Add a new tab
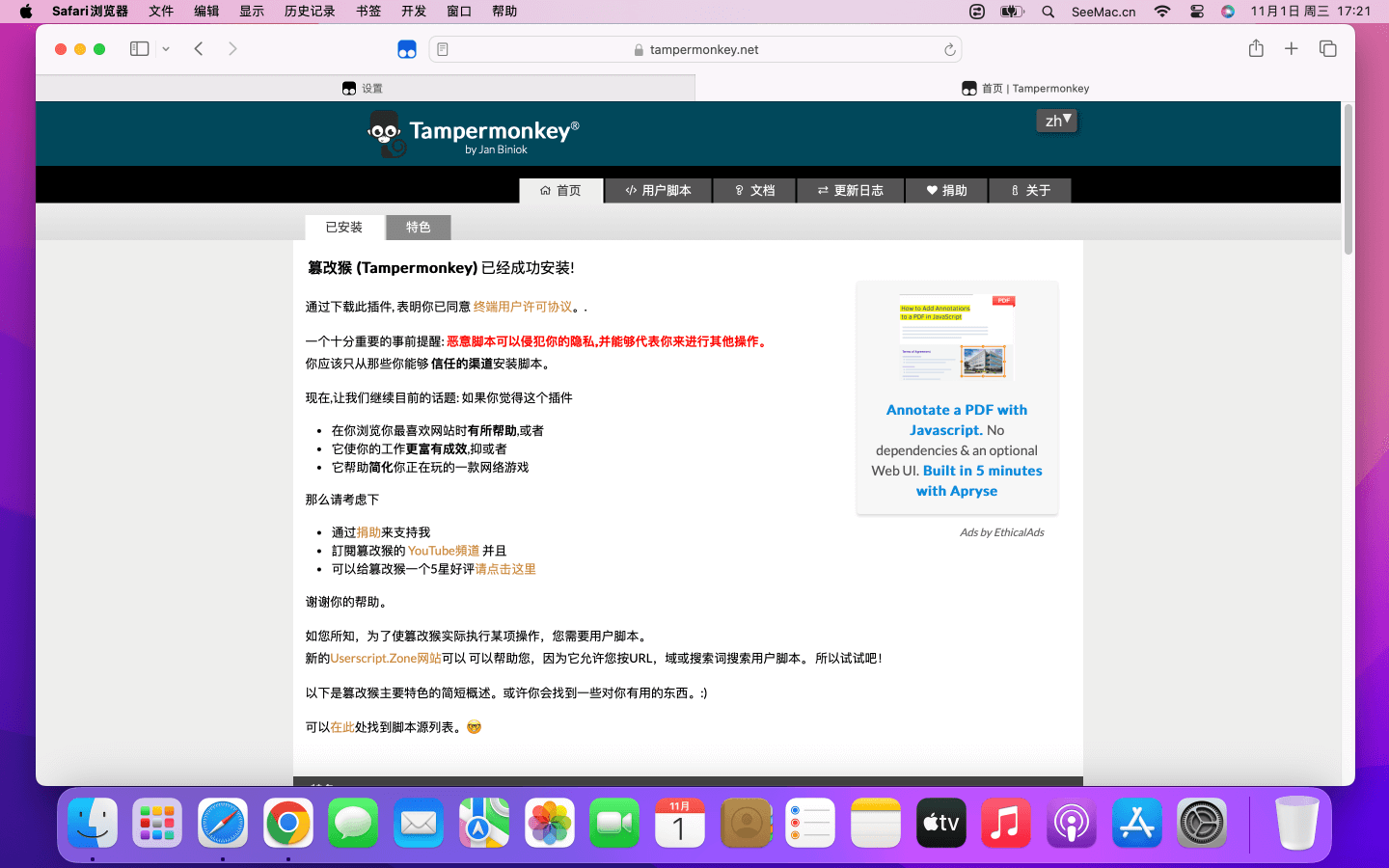The image size is (1389, 868). tap(1292, 49)
